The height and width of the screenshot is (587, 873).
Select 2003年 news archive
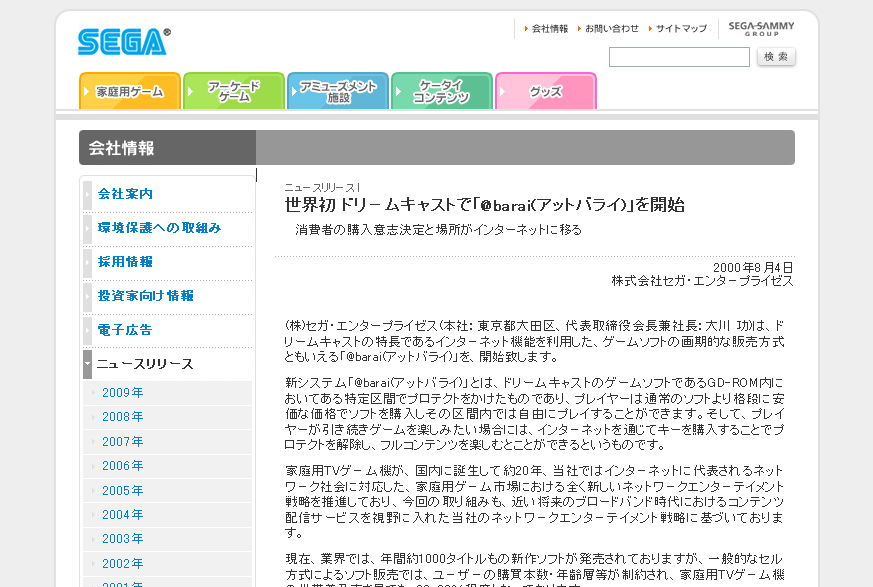coord(122,539)
